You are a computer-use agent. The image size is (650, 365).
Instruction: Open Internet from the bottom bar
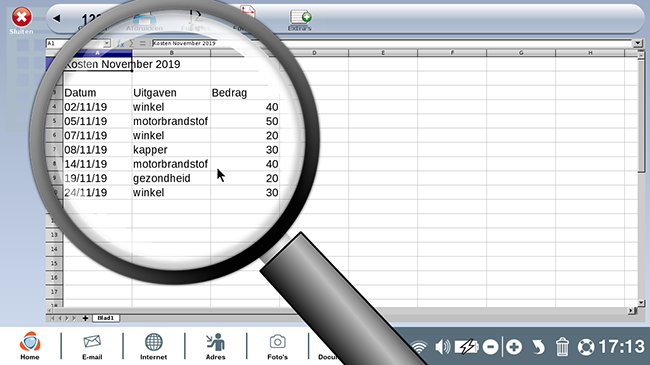(x=154, y=347)
